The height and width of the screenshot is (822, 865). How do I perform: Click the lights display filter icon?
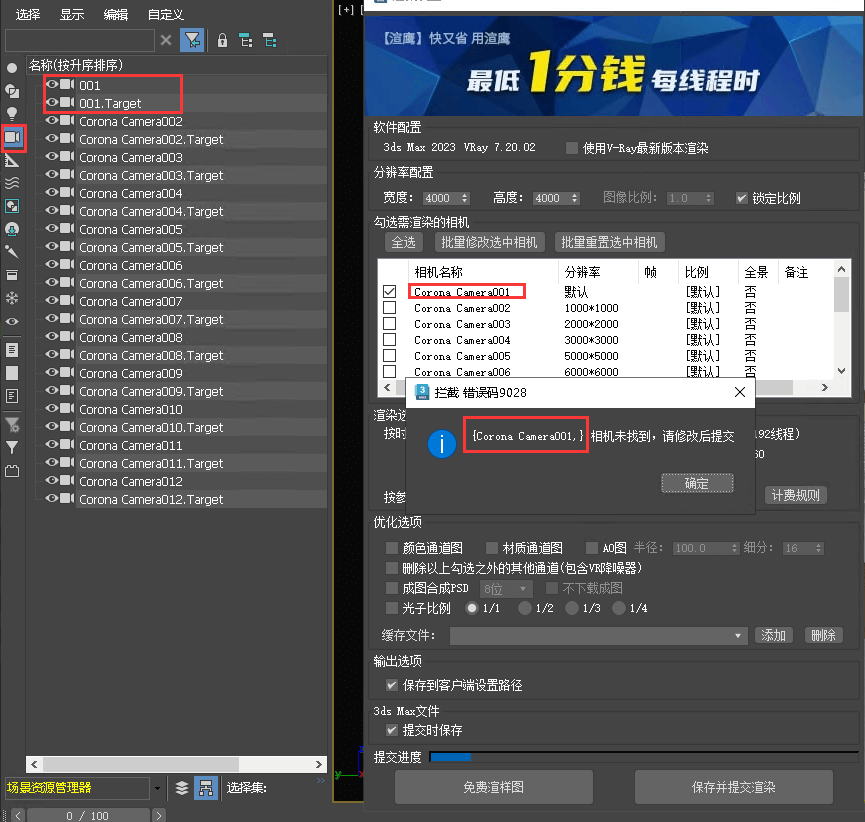[12, 113]
